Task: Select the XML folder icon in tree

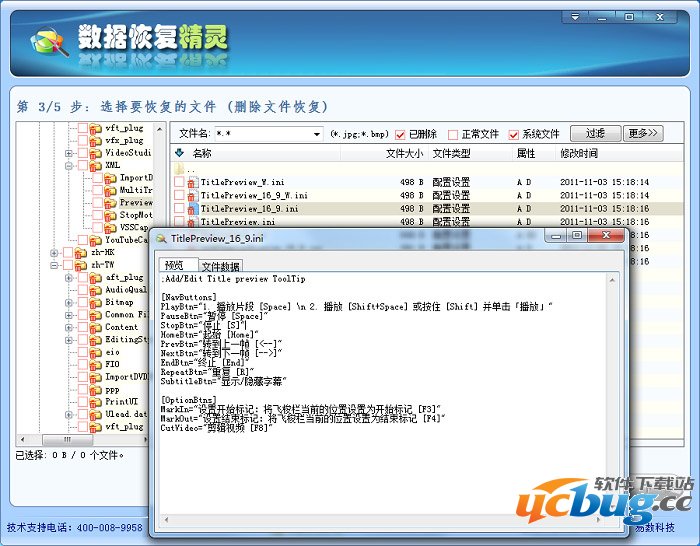Action: pos(96,166)
